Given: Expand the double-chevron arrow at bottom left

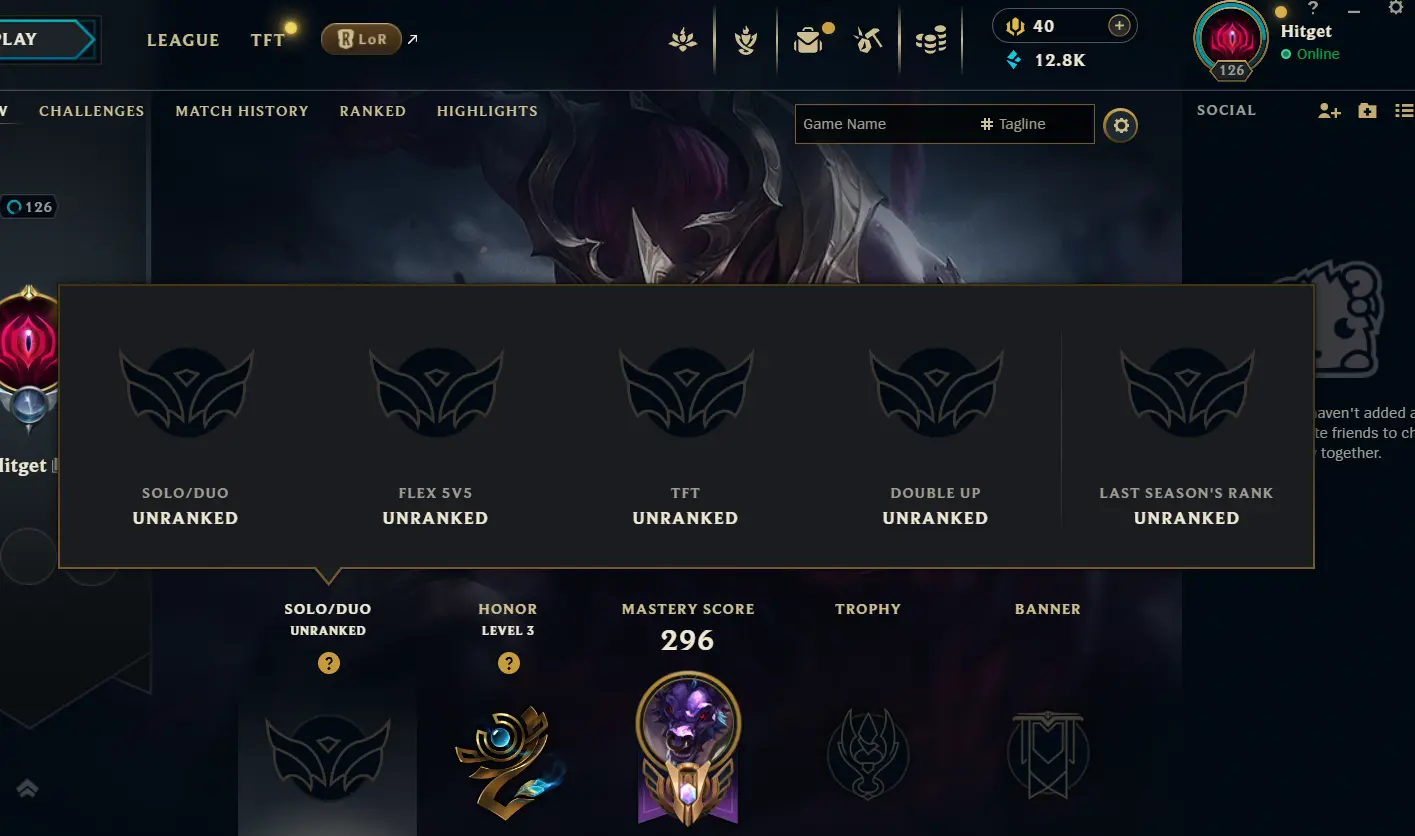Looking at the screenshot, I should [x=28, y=789].
